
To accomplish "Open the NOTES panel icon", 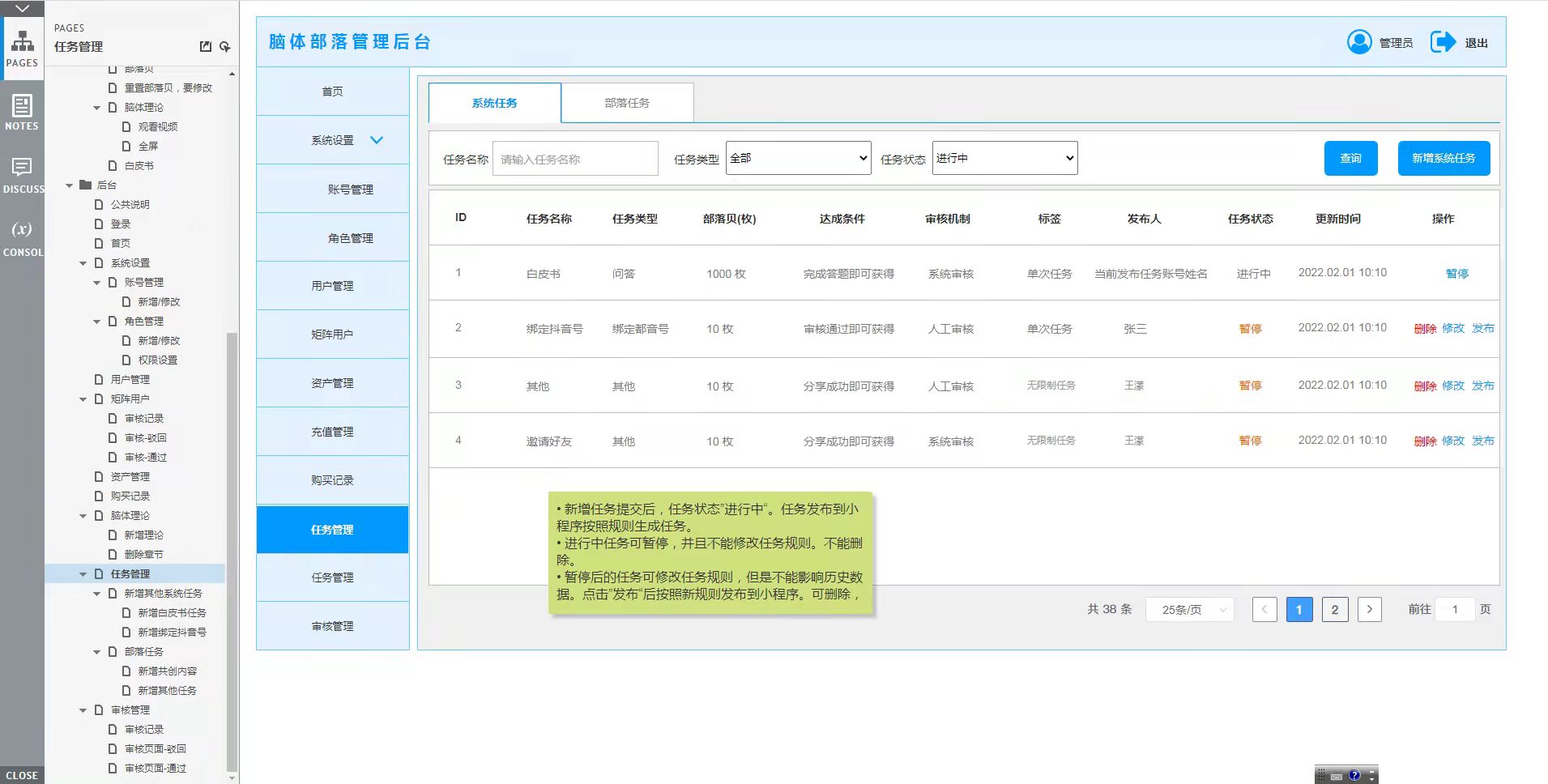I will point(22,112).
